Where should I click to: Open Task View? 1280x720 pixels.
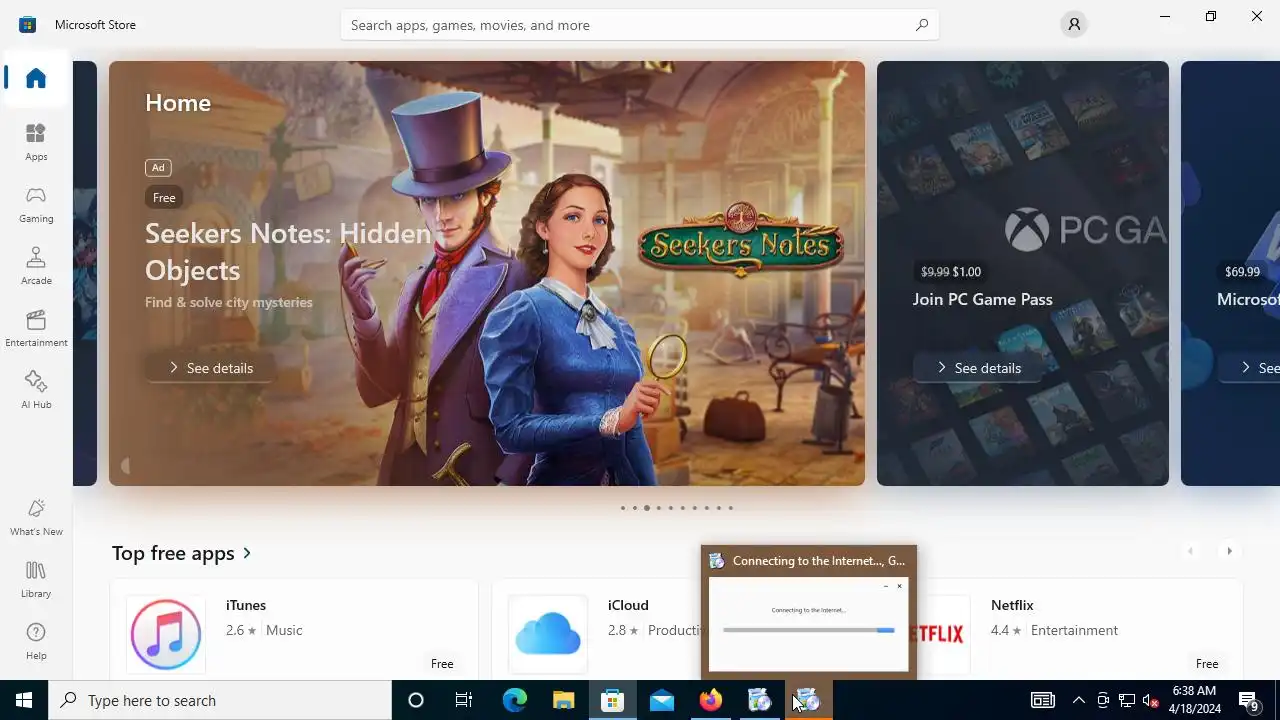464,700
